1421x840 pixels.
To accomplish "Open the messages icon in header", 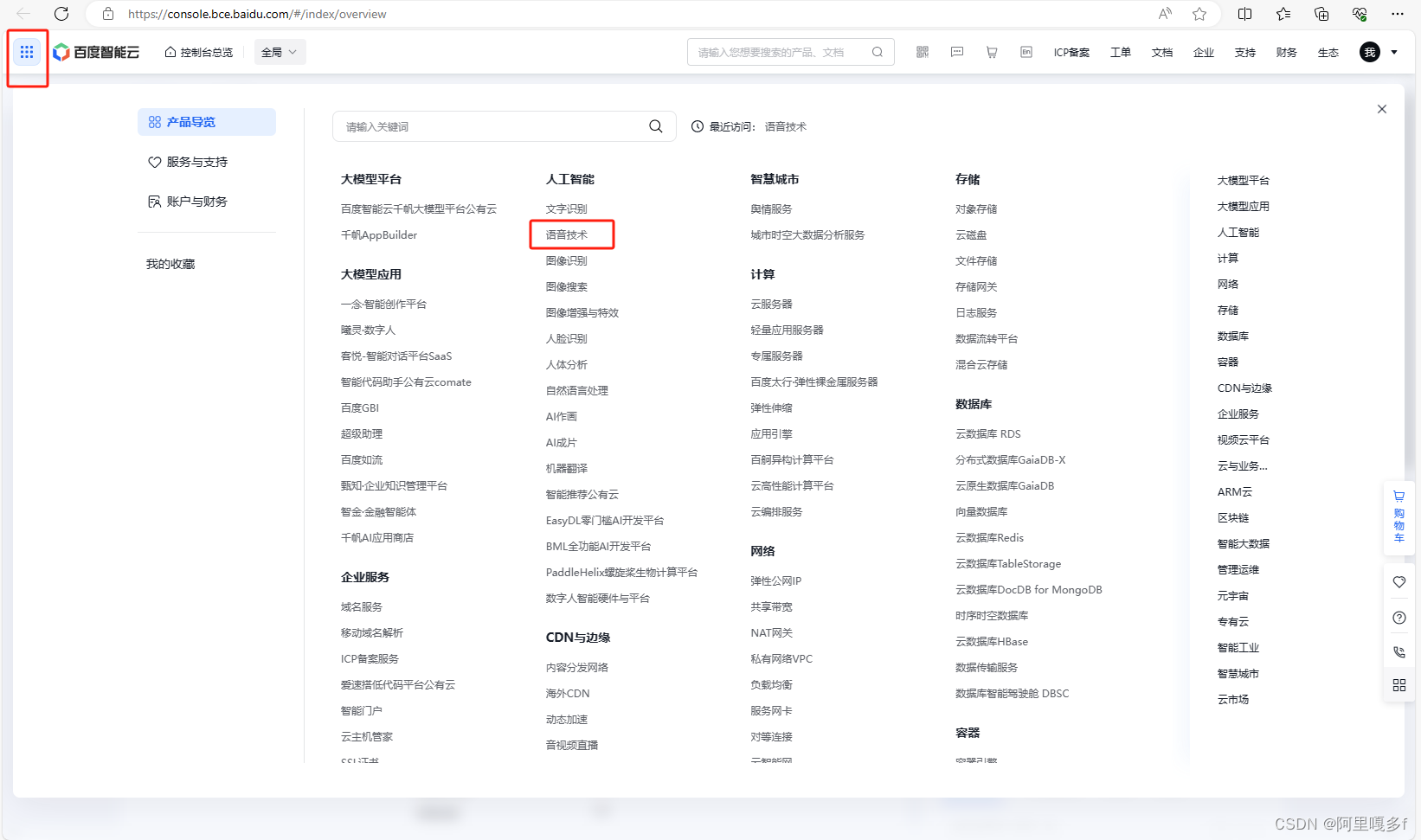I will (x=957, y=52).
